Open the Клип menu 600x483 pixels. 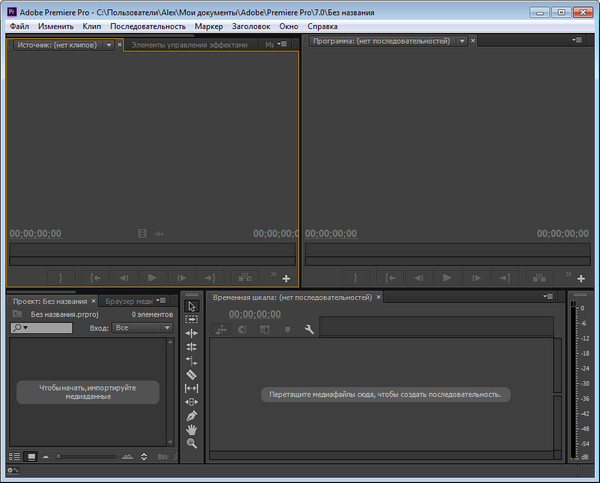click(x=92, y=26)
